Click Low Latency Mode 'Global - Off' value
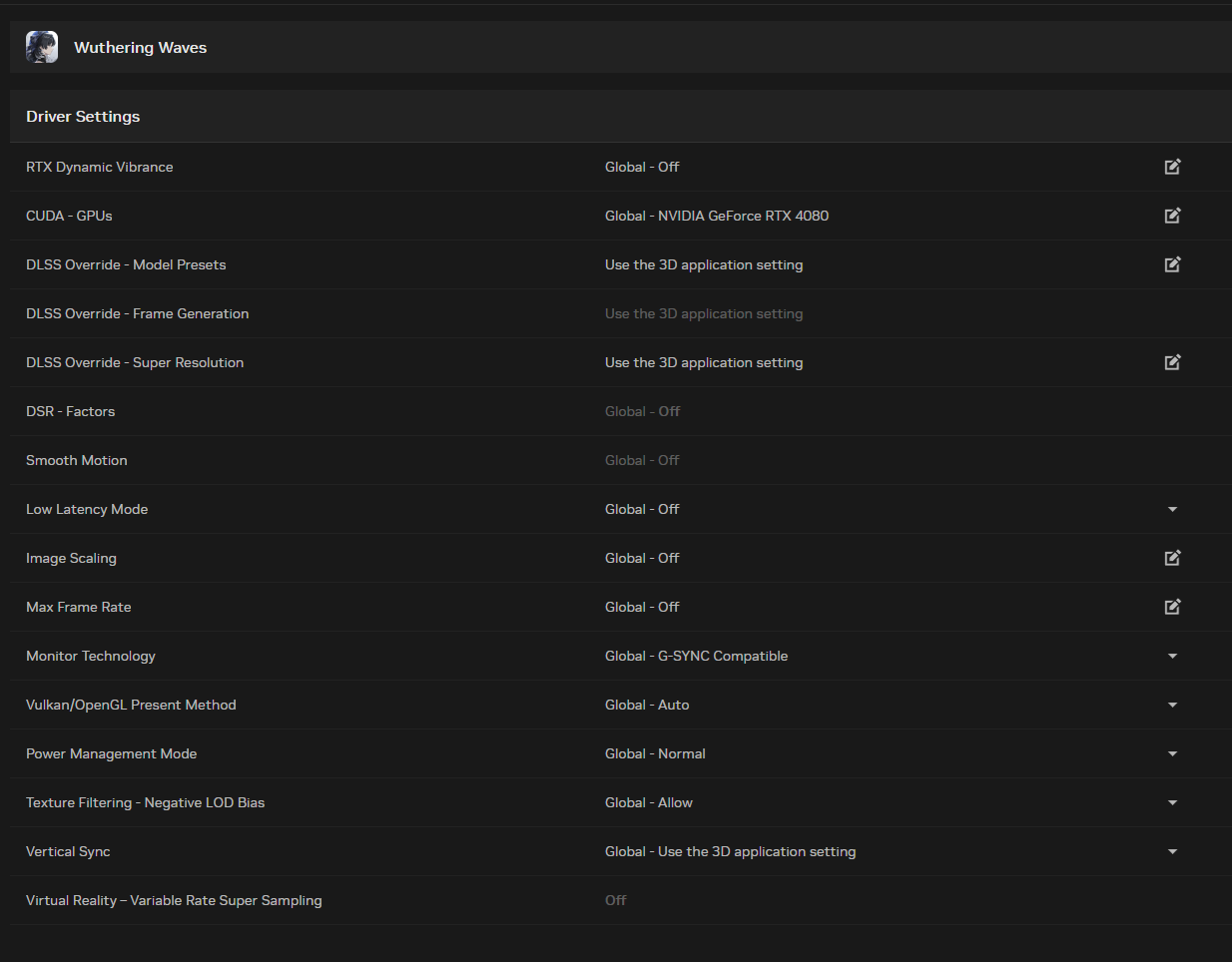 click(642, 509)
